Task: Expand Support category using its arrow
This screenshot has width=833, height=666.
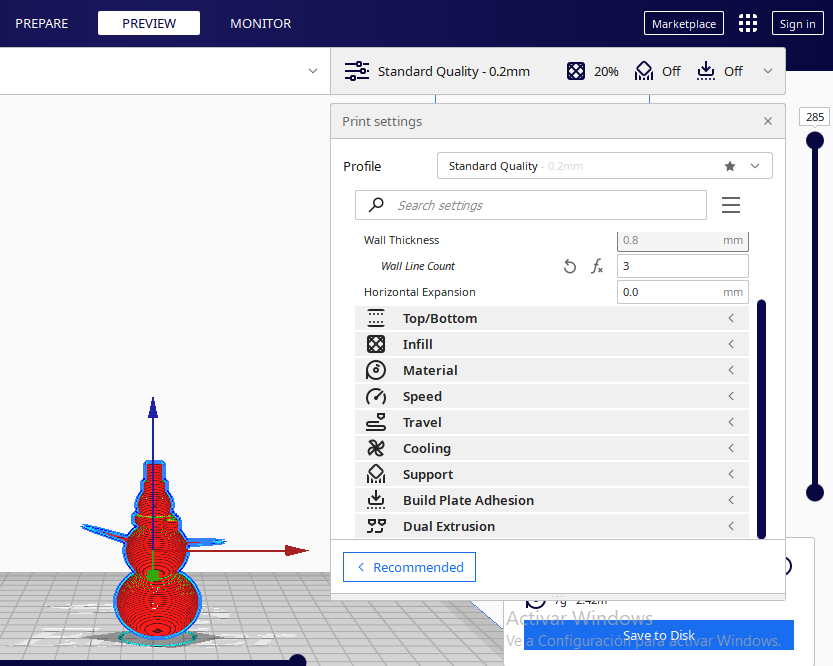Action: pos(731,474)
